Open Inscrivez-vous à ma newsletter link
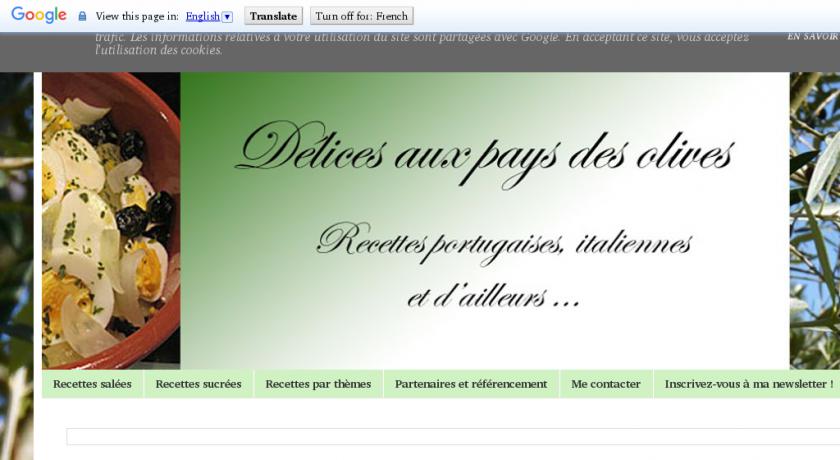 [x=748, y=384]
